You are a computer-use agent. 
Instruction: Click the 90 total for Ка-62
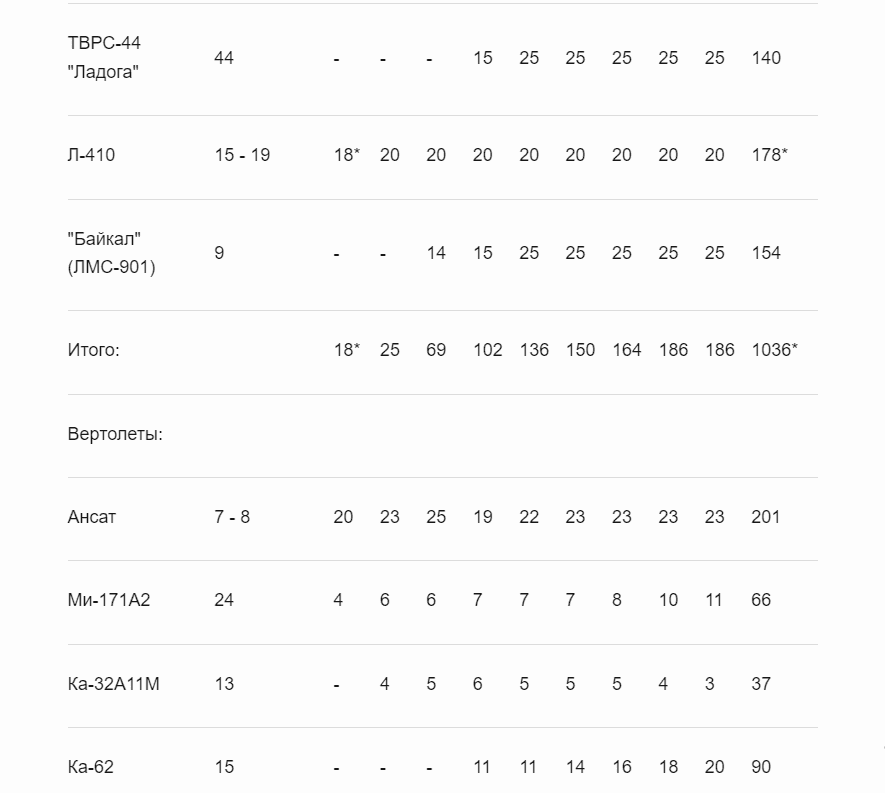click(x=761, y=767)
